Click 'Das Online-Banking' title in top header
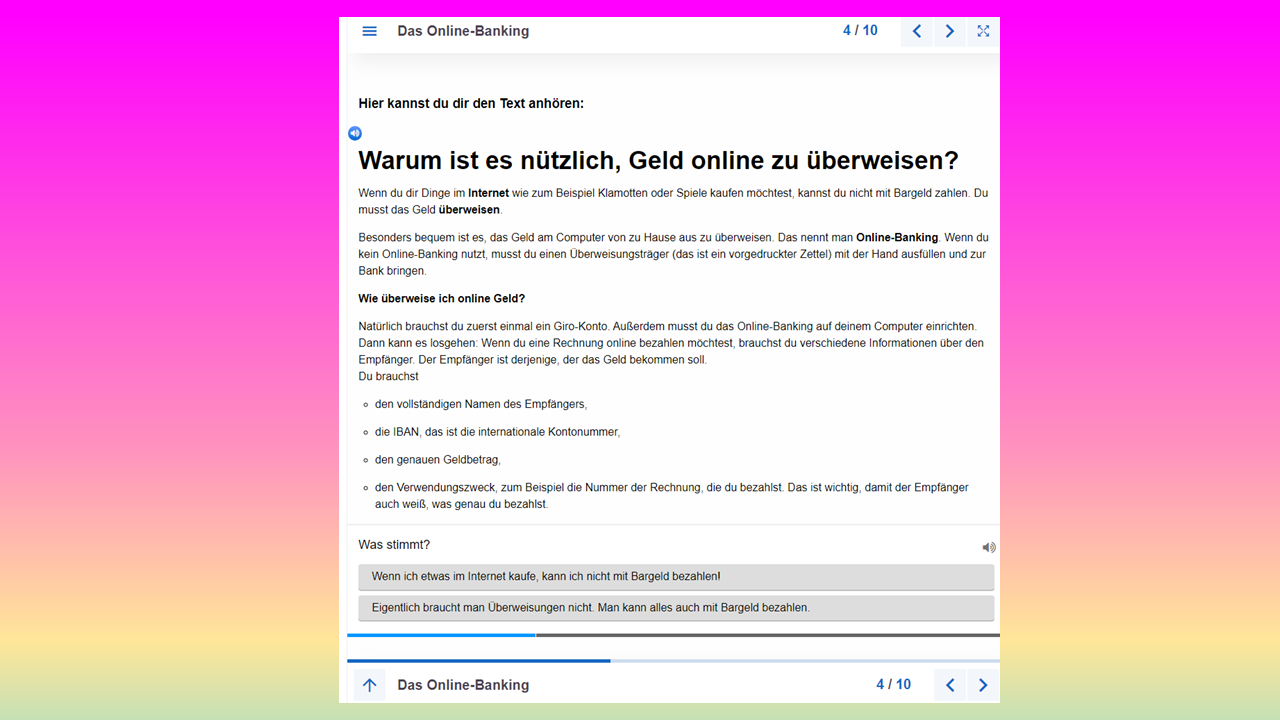The image size is (1280, 720). 463,31
